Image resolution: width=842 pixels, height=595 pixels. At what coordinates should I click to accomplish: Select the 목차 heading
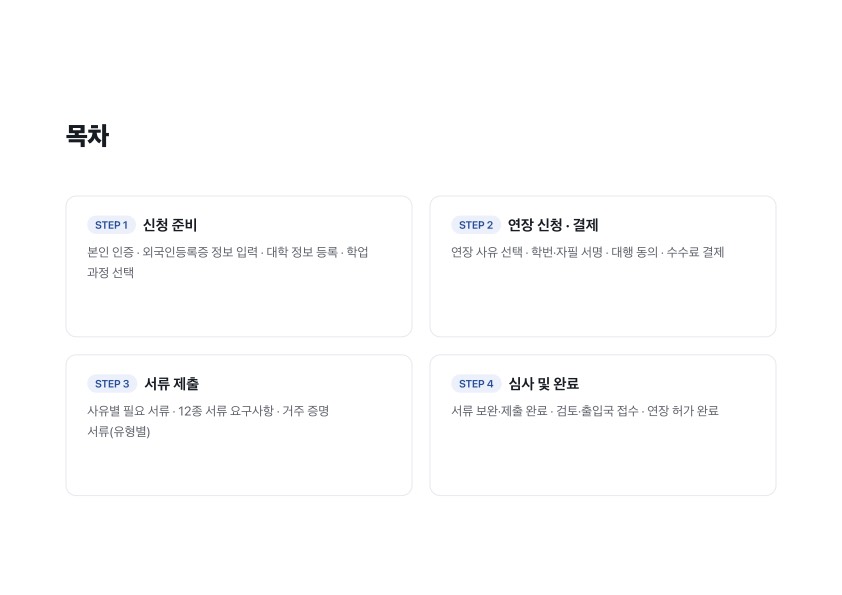point(88,135)
